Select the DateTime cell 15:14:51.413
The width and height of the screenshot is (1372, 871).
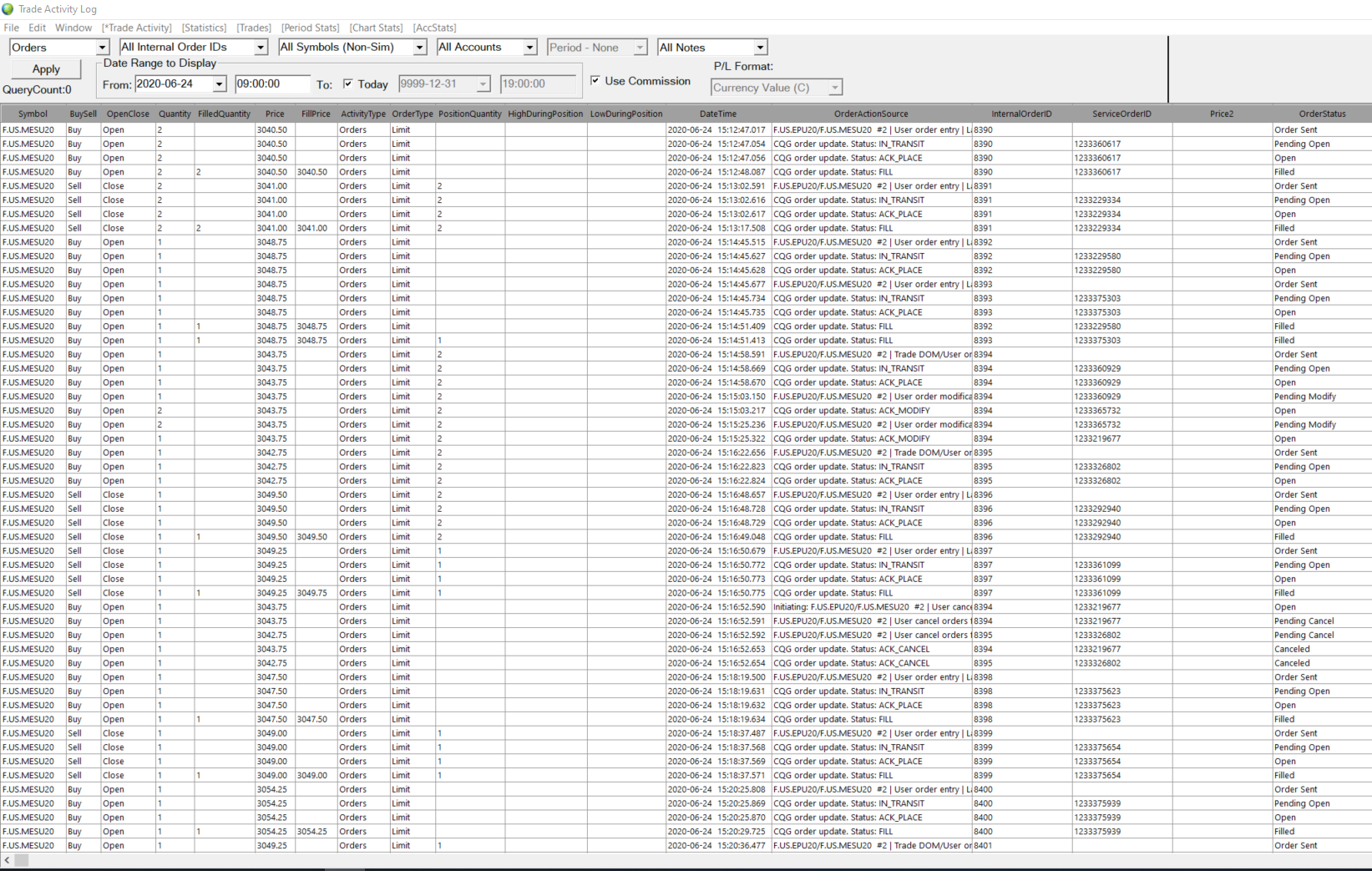click(x=718, y=340)
